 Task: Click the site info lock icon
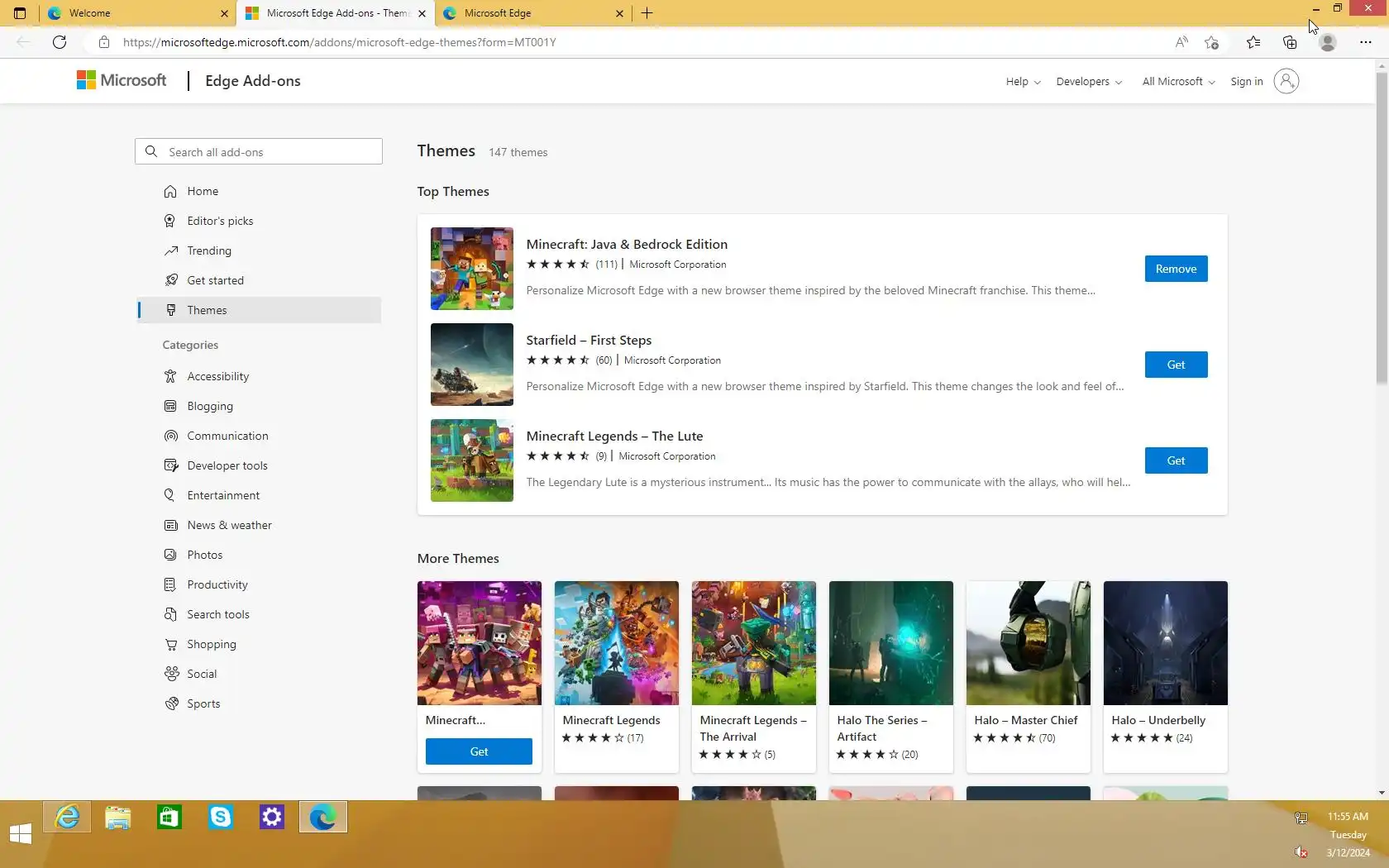click(103, 42)
